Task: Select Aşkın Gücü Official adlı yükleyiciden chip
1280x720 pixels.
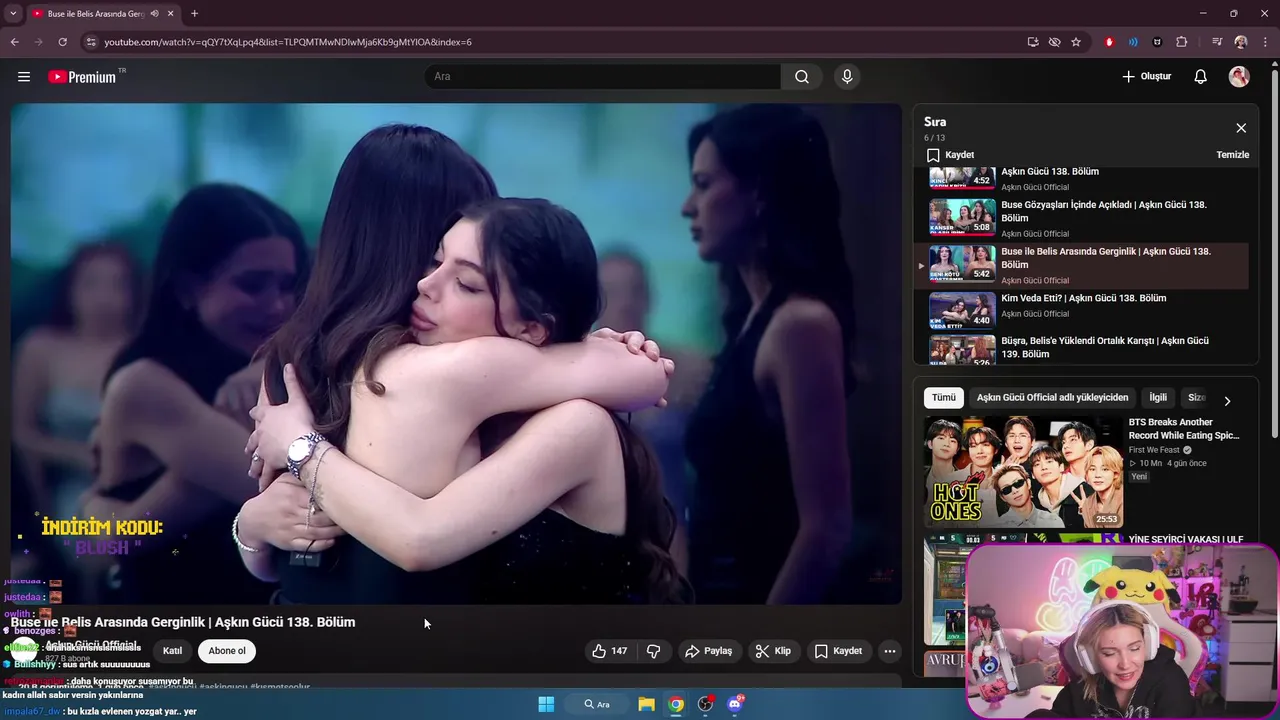Action: coord(1052,397)
